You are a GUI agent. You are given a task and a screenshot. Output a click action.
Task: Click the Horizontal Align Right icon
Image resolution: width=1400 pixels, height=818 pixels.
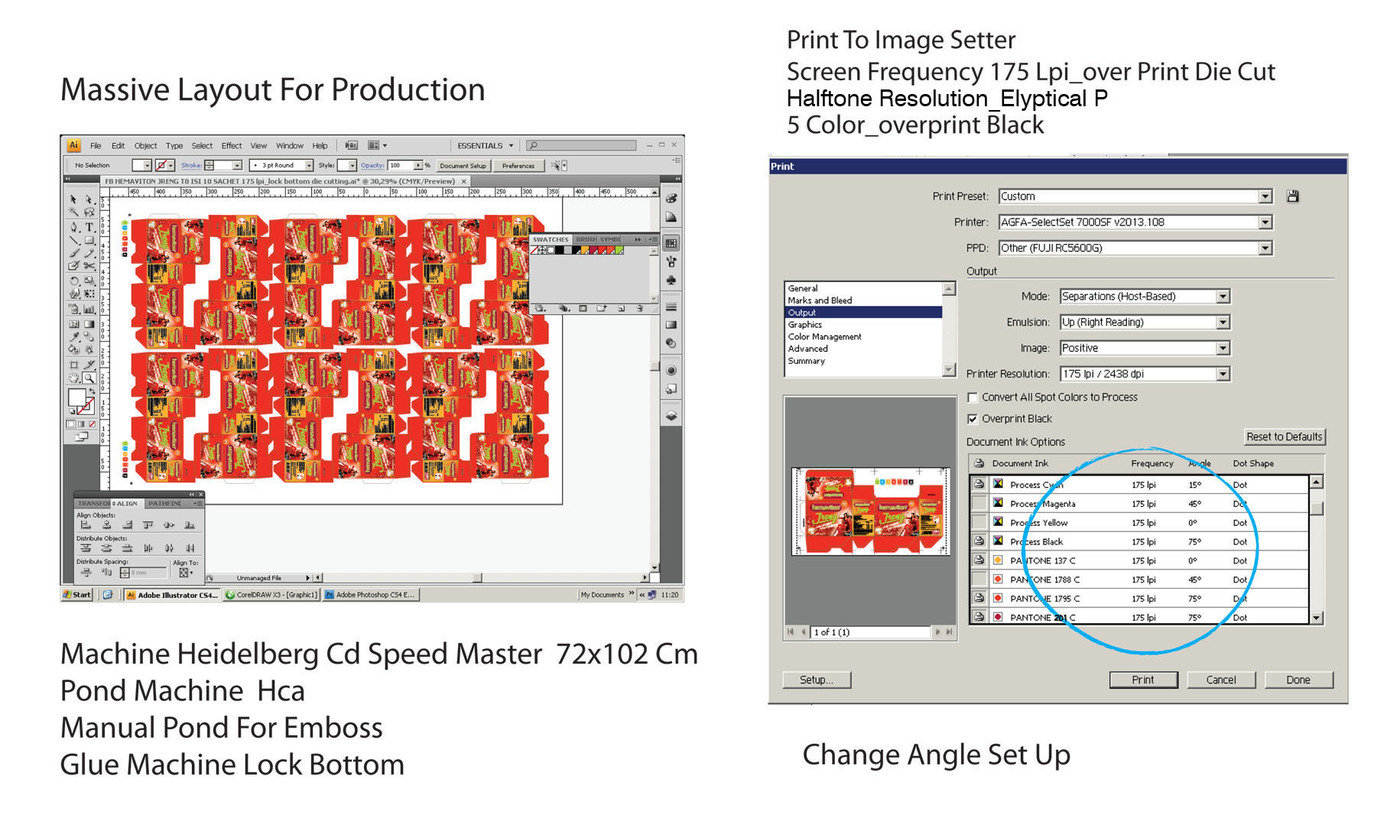pos(128,525)
